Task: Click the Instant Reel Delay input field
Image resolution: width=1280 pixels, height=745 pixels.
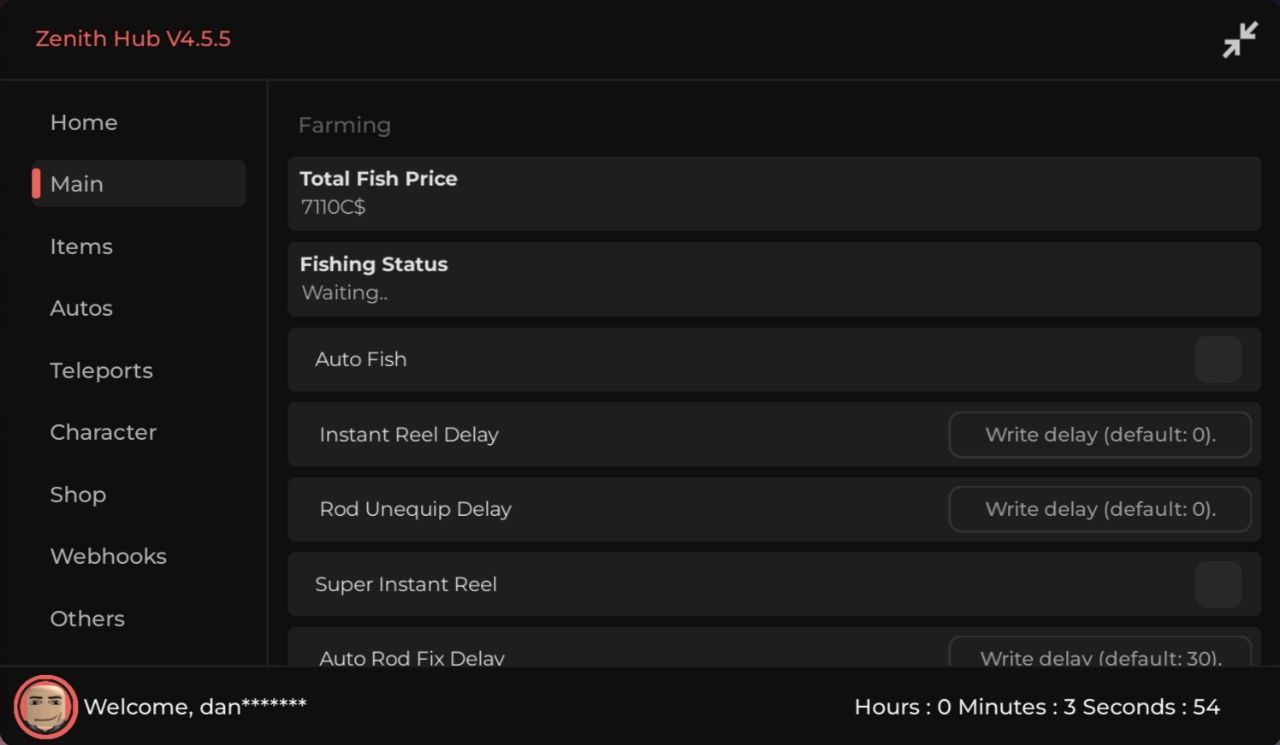Action: (x=1100, y=435)
